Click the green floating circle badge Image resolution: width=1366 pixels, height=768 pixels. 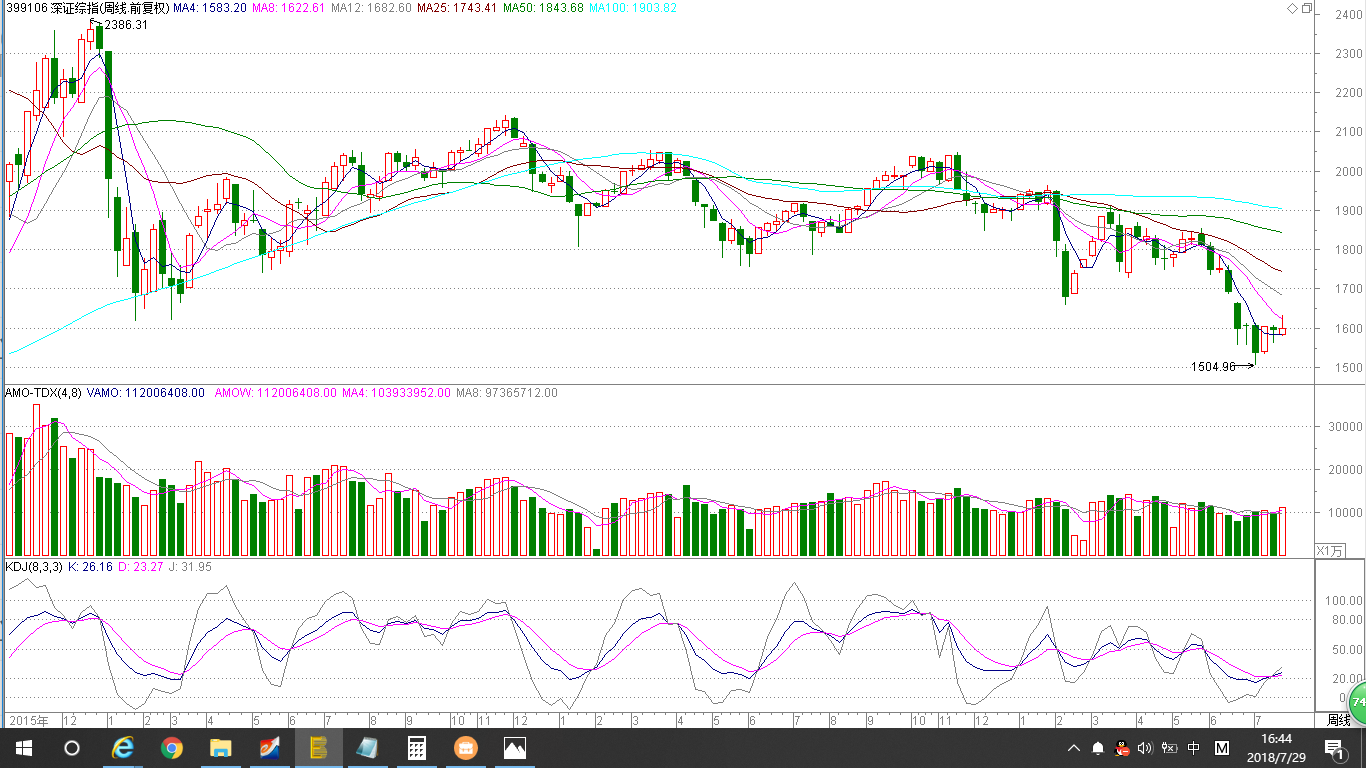click(1357, 703)
